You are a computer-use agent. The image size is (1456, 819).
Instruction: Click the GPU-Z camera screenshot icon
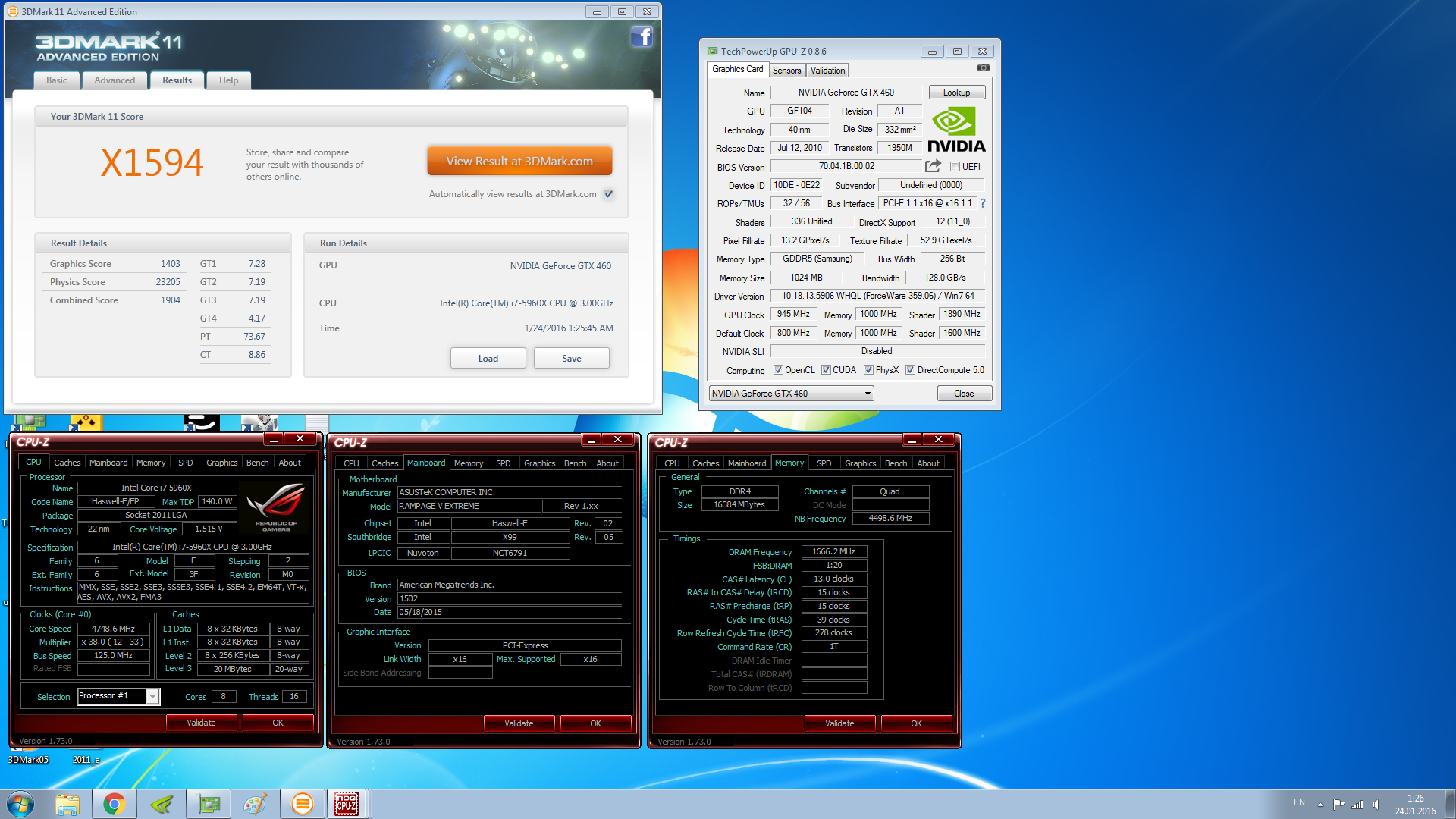pos(983,67)
